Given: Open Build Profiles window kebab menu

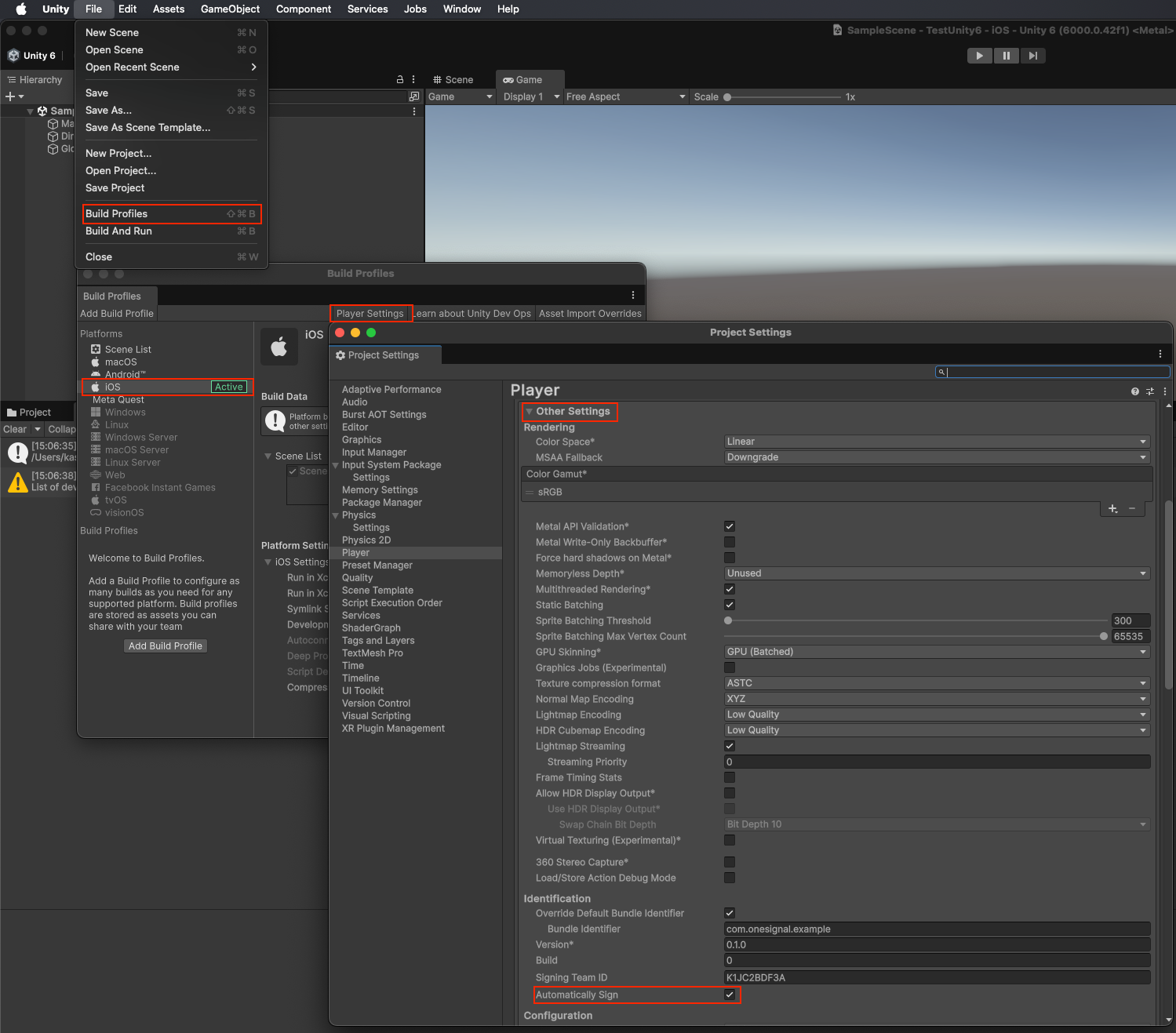Looking at the screenshot, I should [633, 295].
